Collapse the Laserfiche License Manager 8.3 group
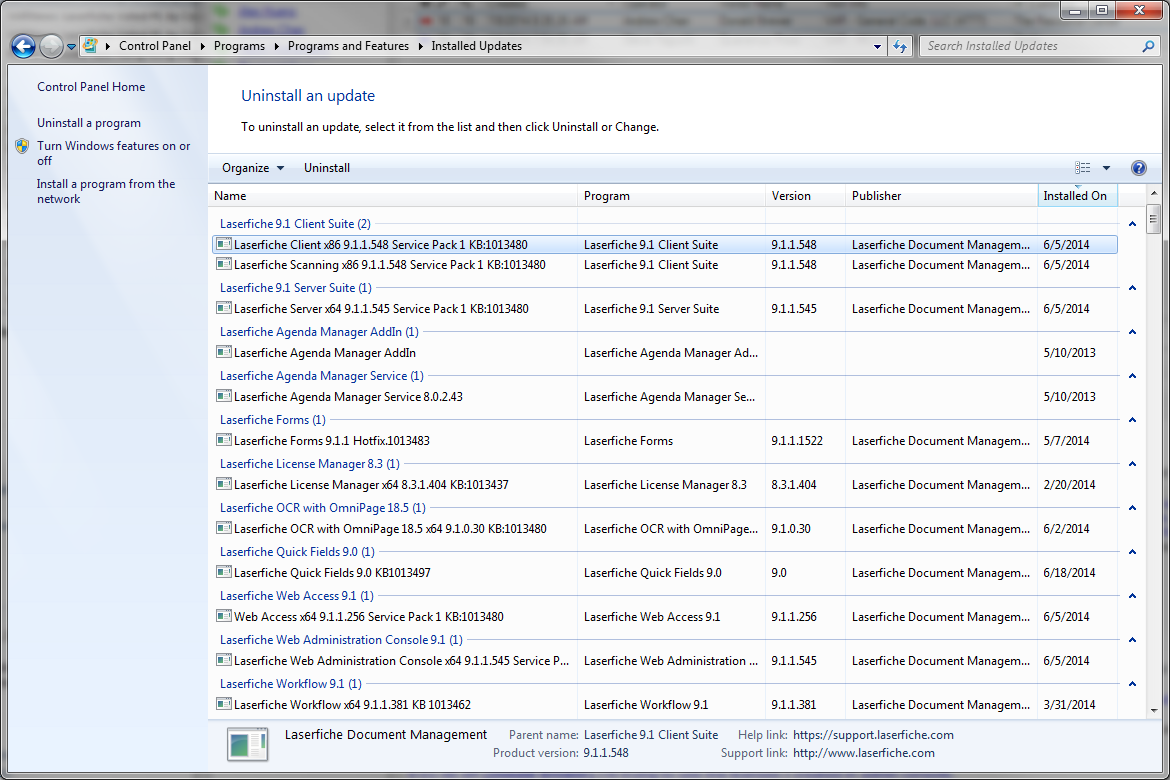This screenshot has height=780, width=1170. pyautogui.click(x=1132, y=464)
